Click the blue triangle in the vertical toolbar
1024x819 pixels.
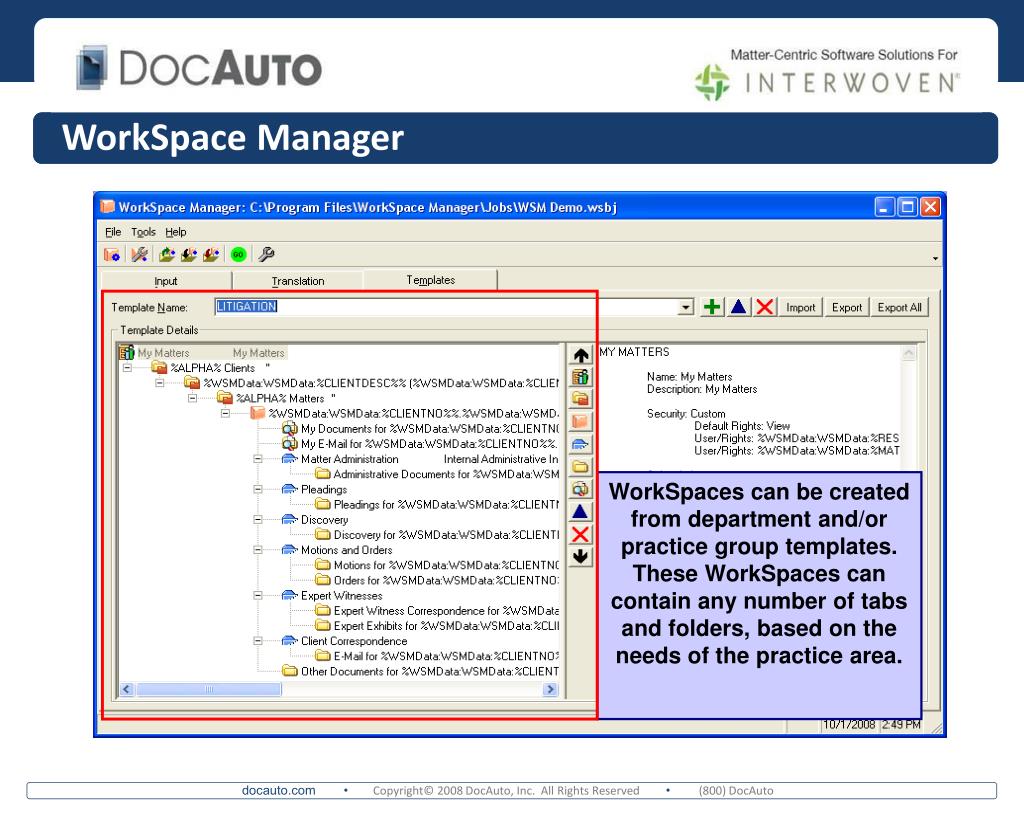click(581, 511)
